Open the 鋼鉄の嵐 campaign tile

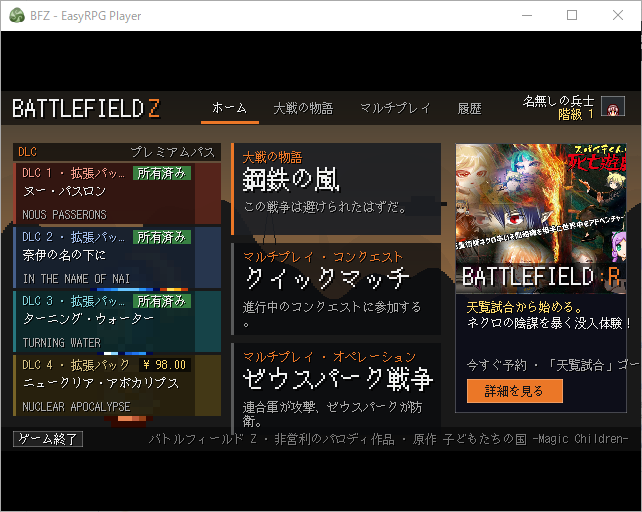[x=336, y=189]
